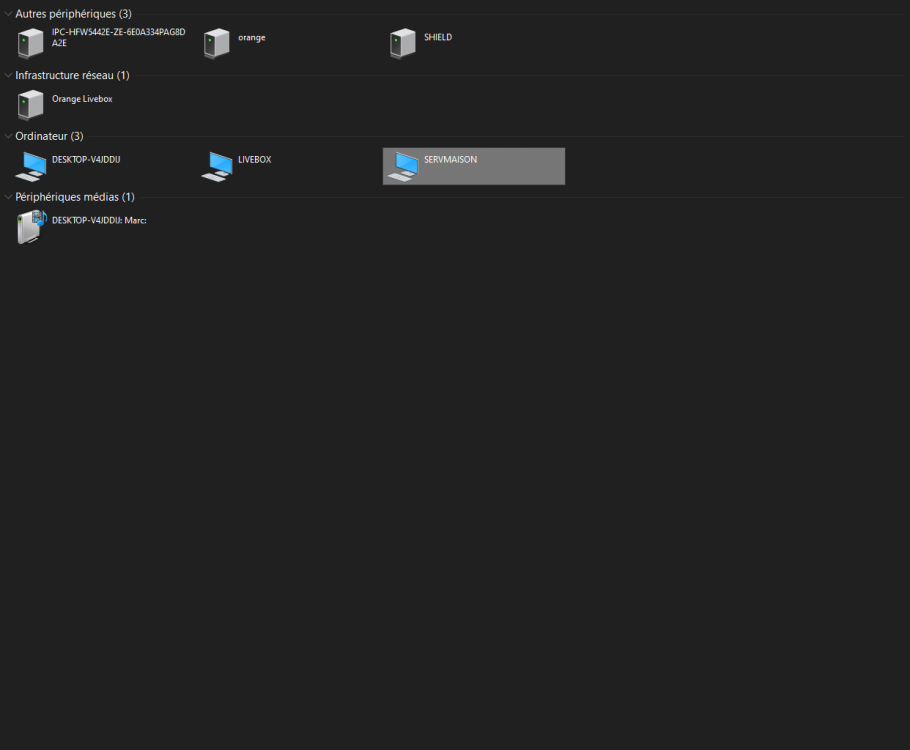
Task: Click the Autres périphériques (3) header text
Action: pyautogui.click(x=73, y=14)
